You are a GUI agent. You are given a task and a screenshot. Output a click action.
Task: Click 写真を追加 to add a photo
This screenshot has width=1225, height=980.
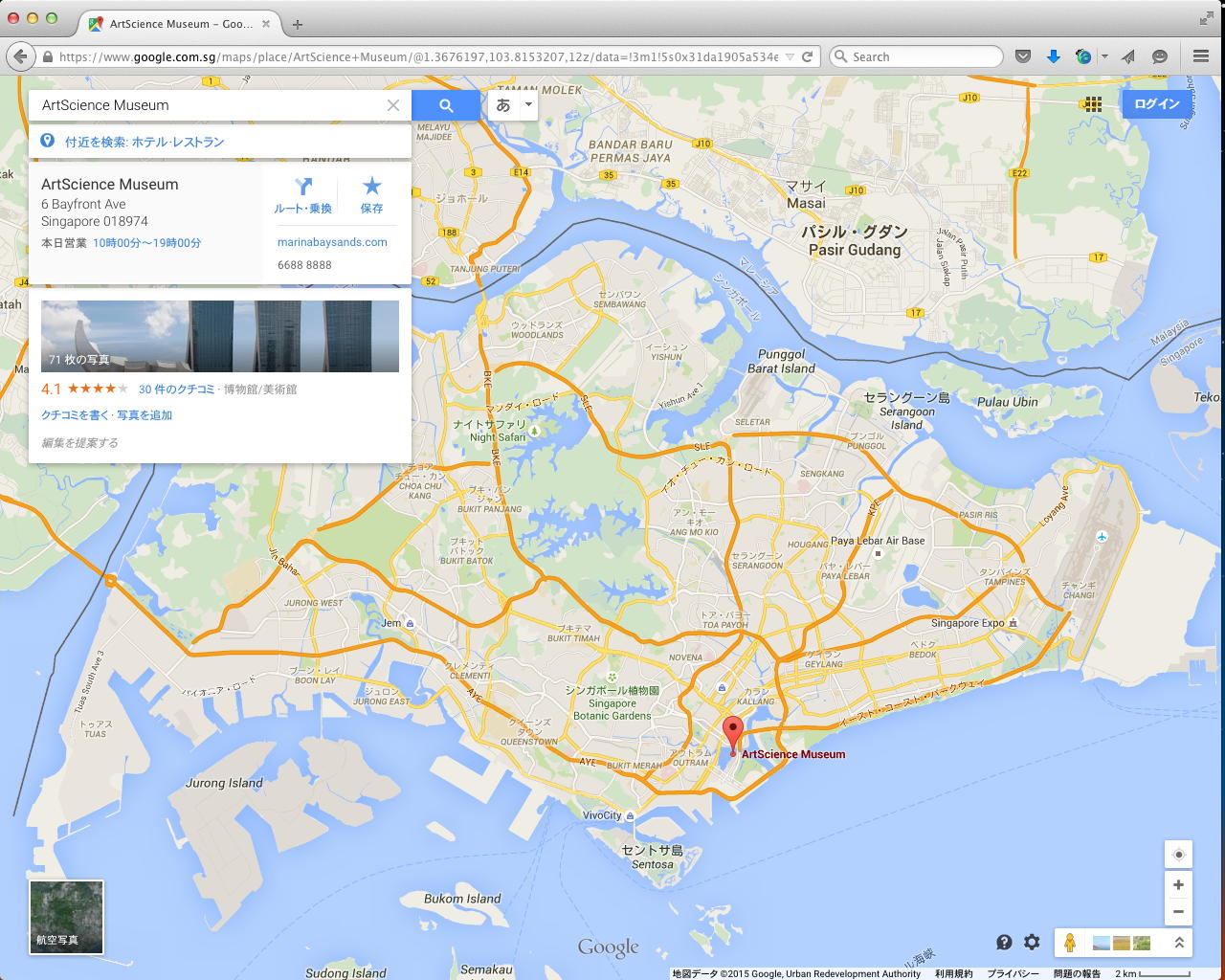pyautogui.click(x=145, y=415)
